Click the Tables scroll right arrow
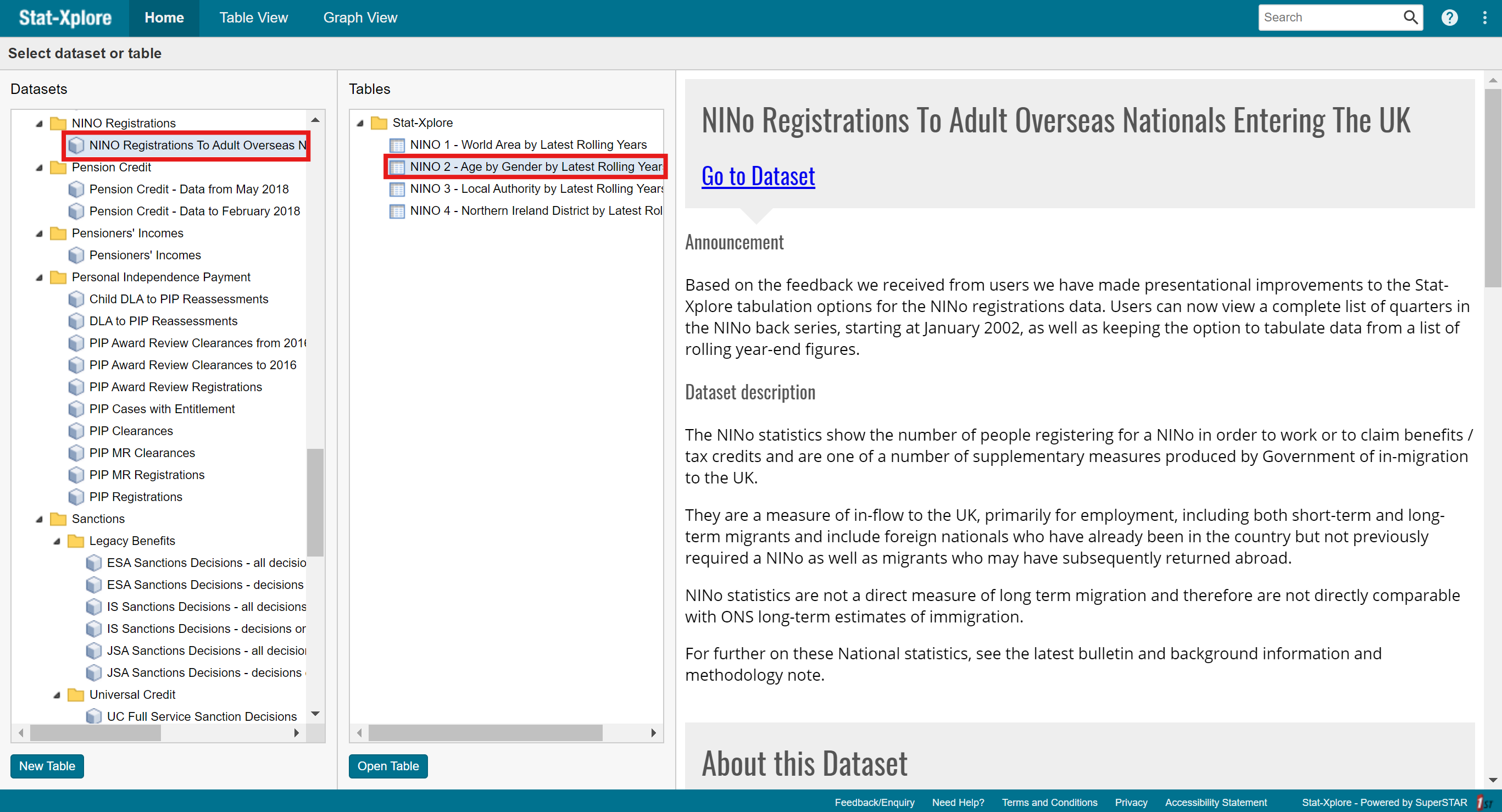The height and width of the screenshot is (812, 1502). (653, 733)
